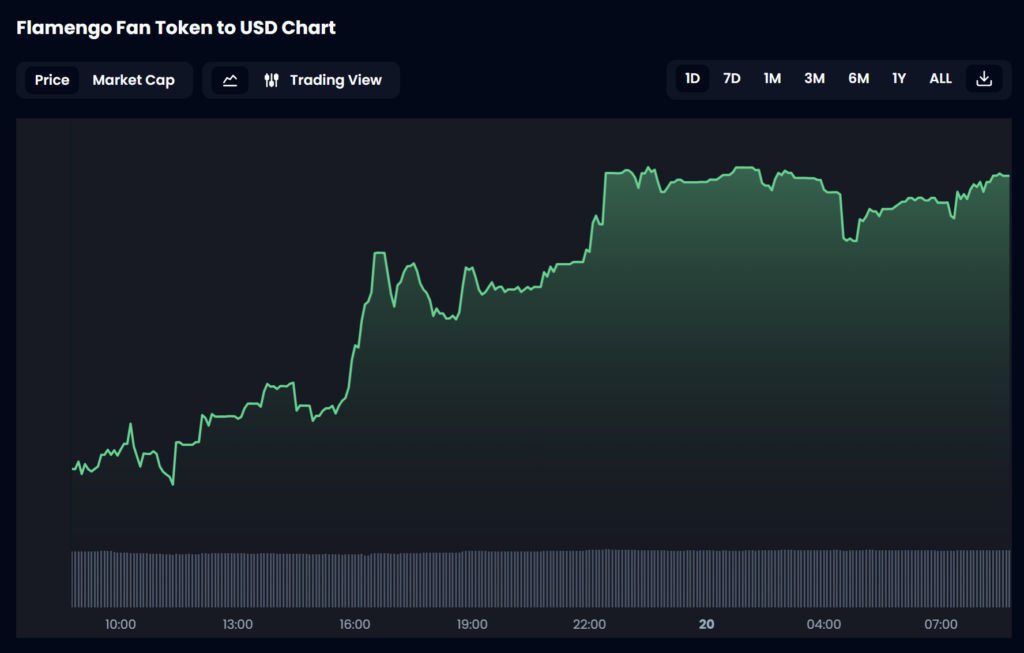
Task: Select the 1M time range
Action: pyautogui.click(x=772, y=79)
